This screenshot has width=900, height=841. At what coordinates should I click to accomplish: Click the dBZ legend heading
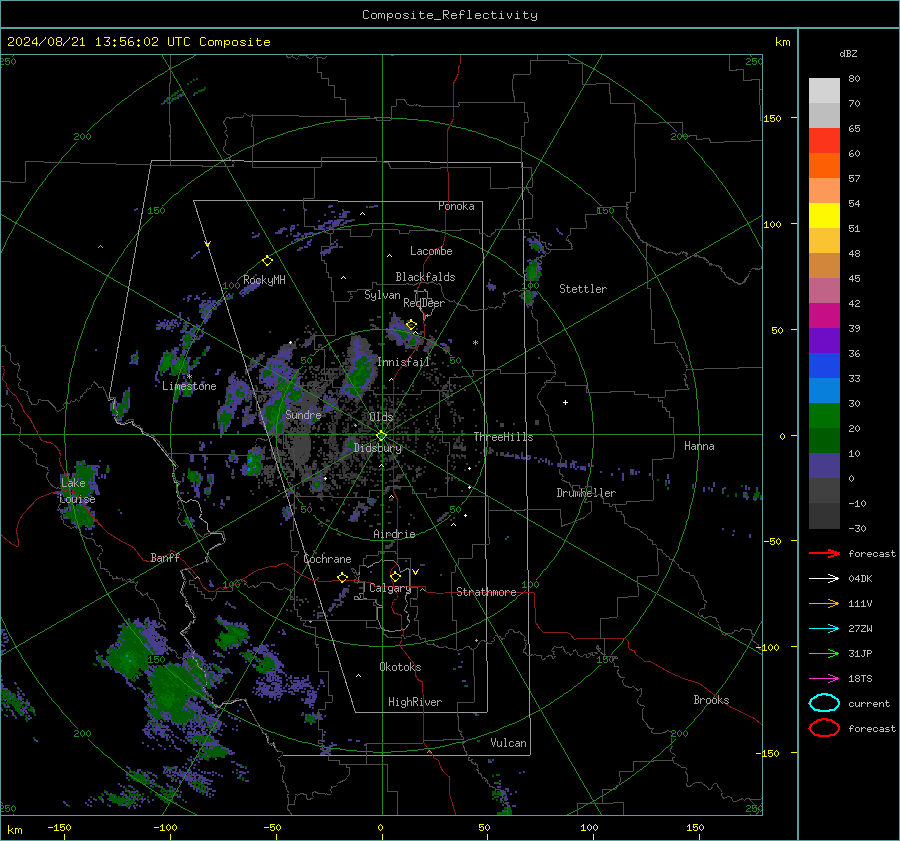click(x=848, y=53)
